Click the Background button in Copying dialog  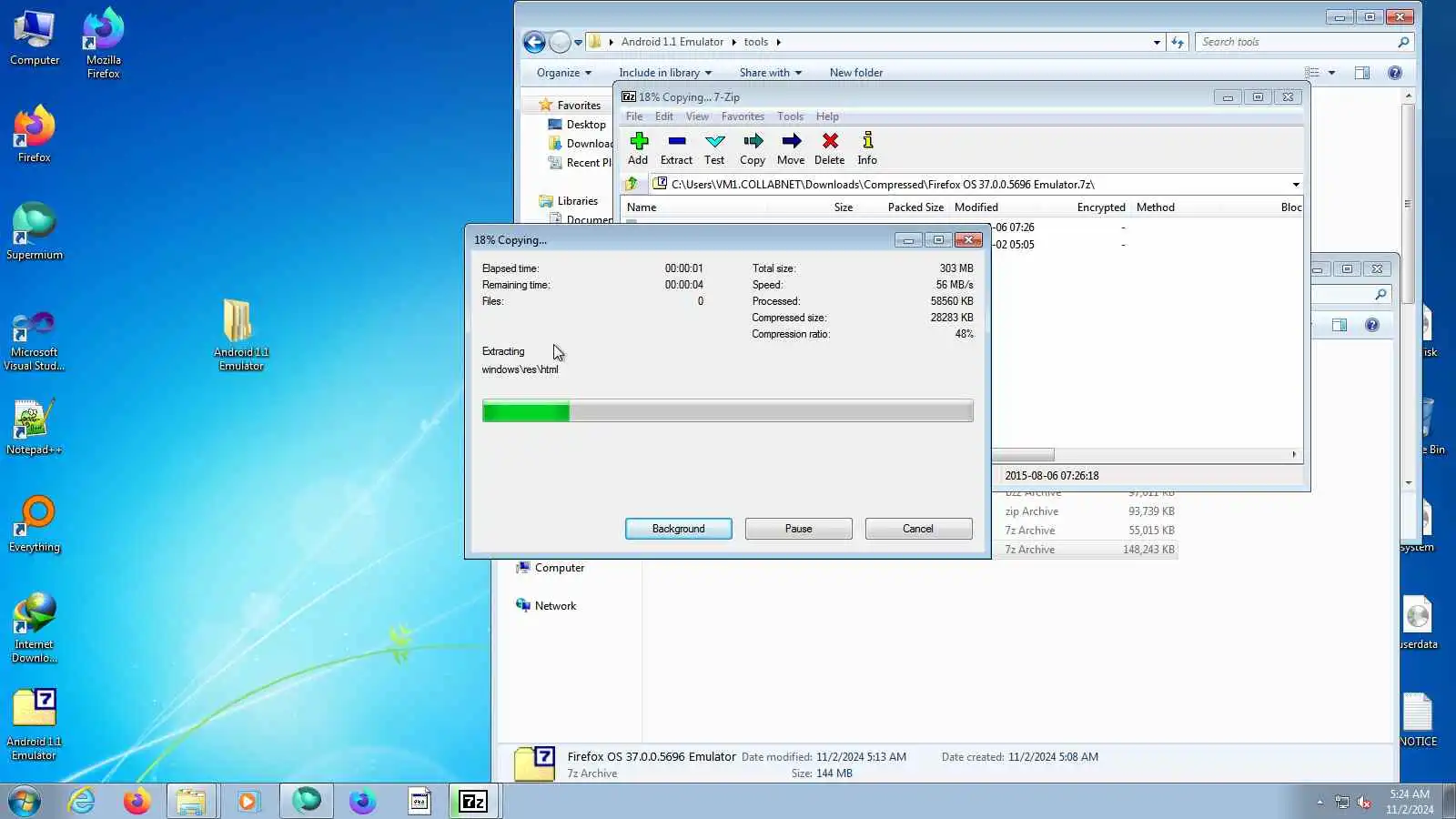pyautogui.click(x=678, y=529)
